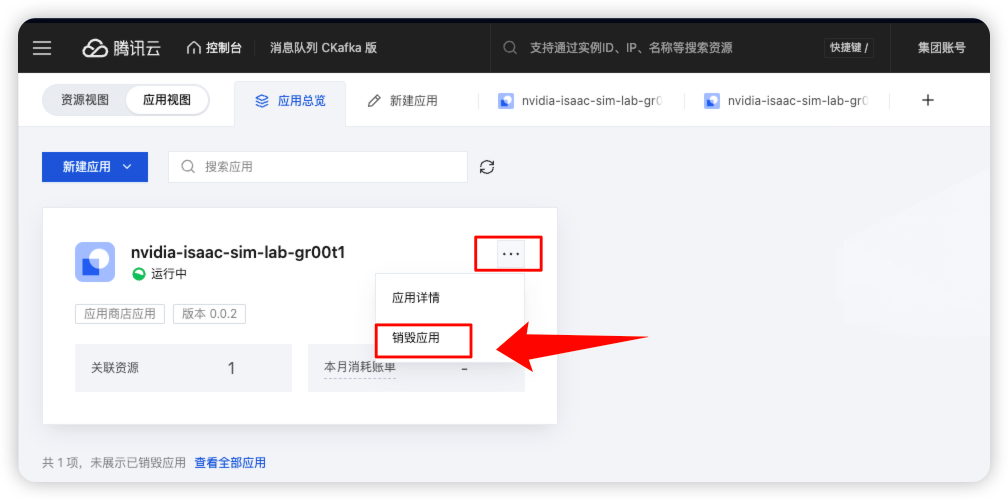The image size is (1008, 499).
Task: Select the first nvidia-isaac-sim-lab-gr0 tab
Action: point(580,102)
